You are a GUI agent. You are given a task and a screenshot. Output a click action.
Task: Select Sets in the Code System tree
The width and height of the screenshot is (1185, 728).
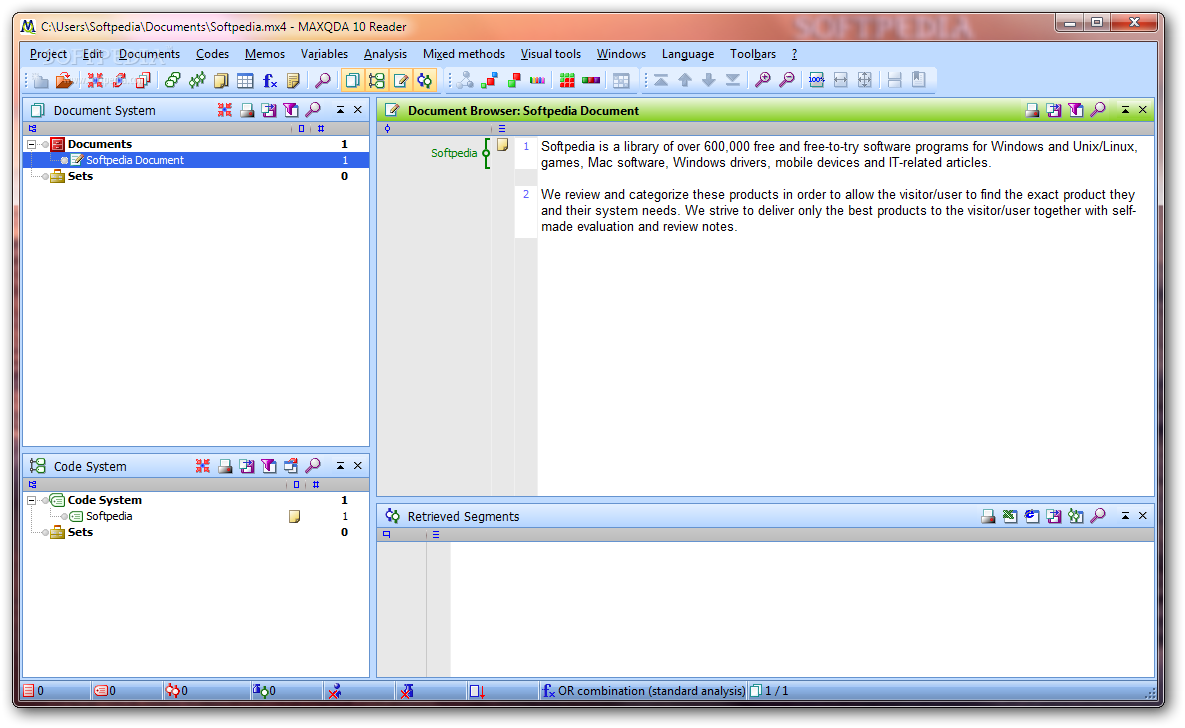pyautogui.click(x=80, y=532)
